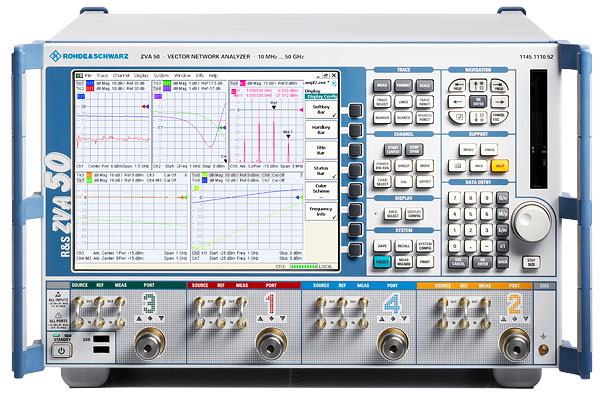Push the START CENTER channel key
Screen dimensions: 600x401
(x=392, y=149)
